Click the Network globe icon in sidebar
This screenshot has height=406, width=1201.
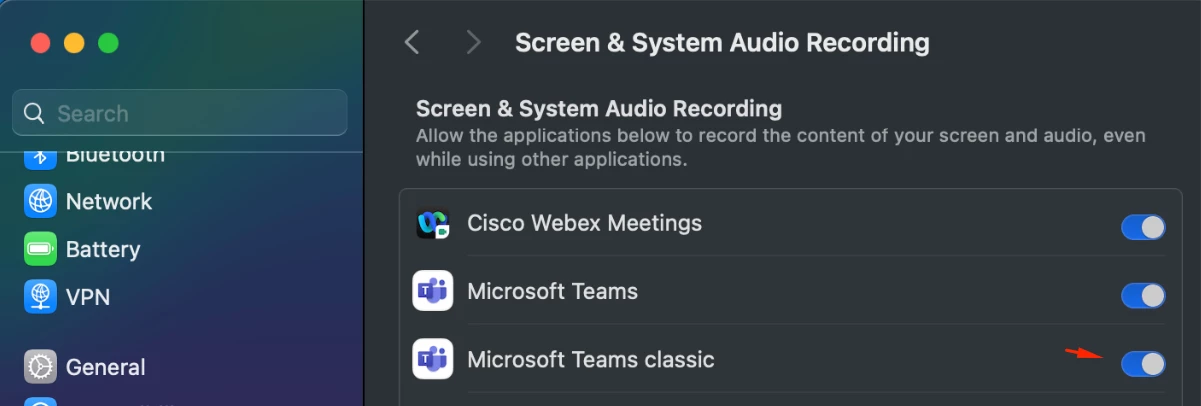pyautogui.click(x=41, y=201)
